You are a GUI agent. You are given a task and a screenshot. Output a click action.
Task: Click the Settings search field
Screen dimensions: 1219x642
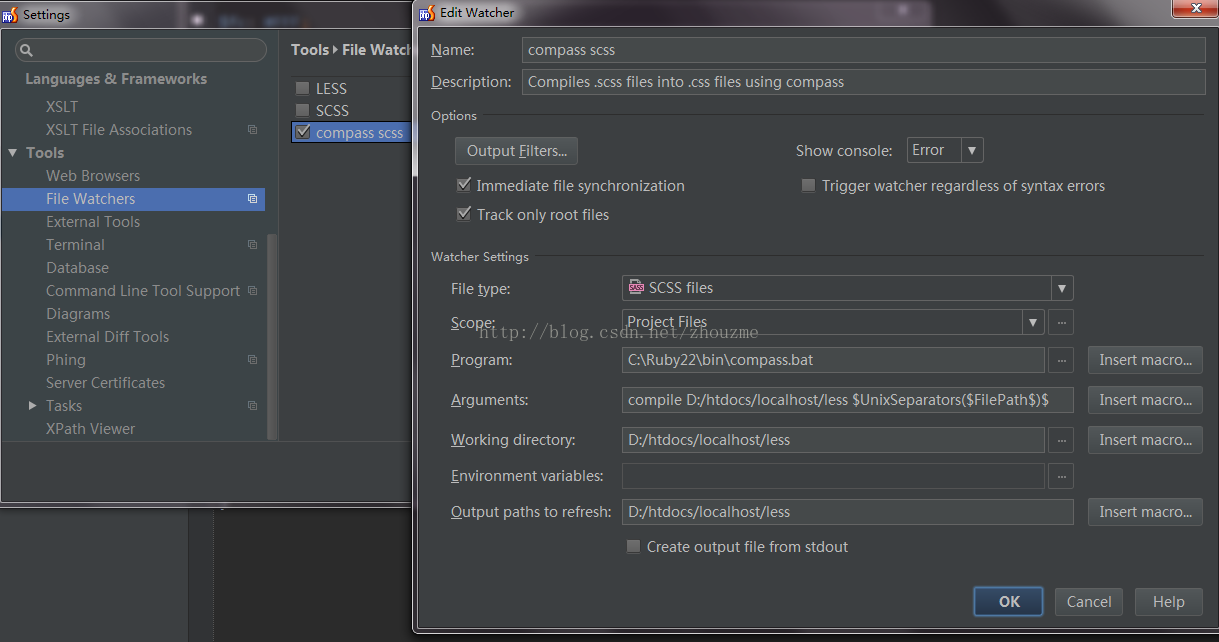(141, 50)
